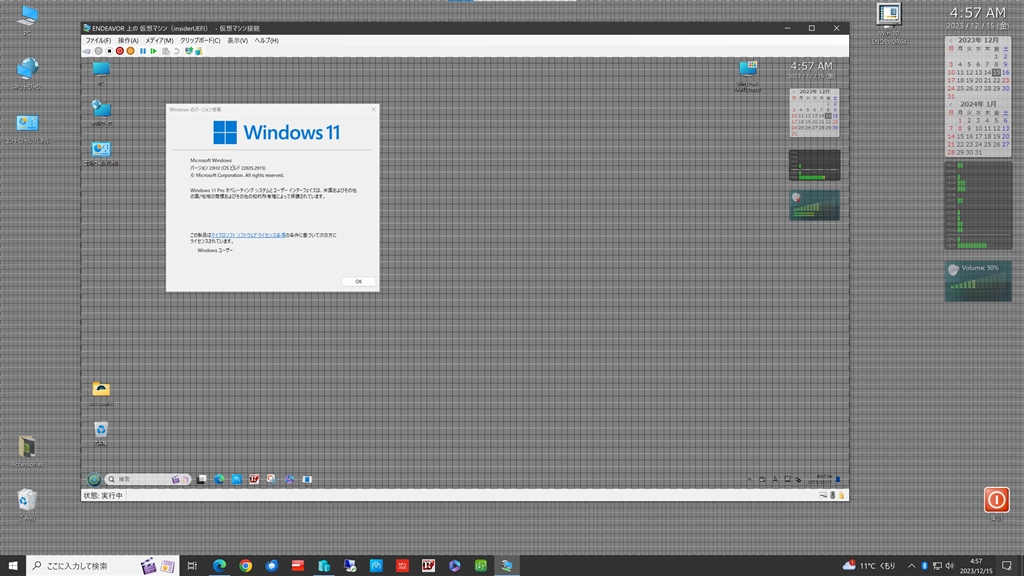Pause the virtual machine with blue pause icon
Image resolution: width=1024 pixels, height=576 pixels.
pyautogui.click(x=143, y=51)
